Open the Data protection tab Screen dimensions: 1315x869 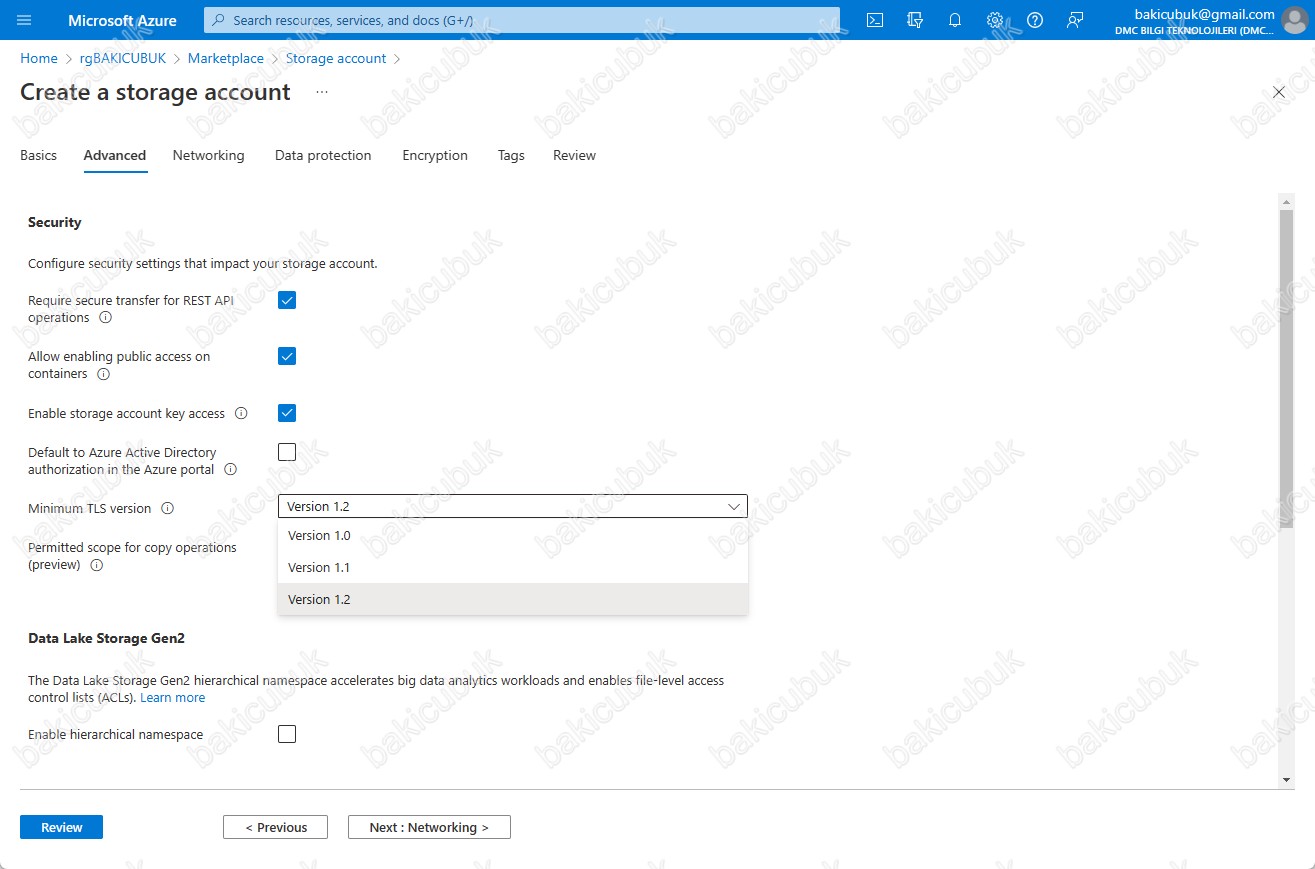[323, 156]
